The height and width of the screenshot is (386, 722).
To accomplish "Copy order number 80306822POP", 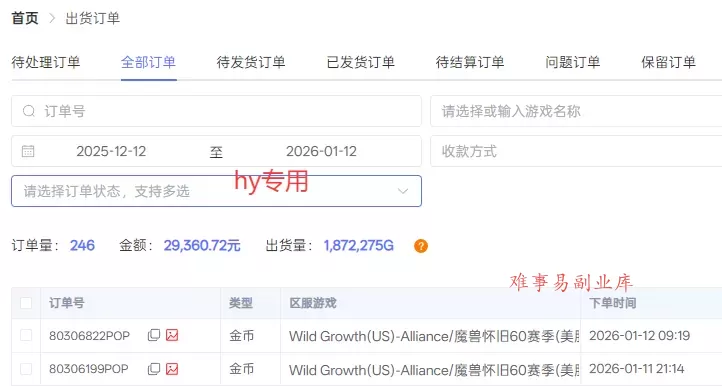I will click(154, 335).
